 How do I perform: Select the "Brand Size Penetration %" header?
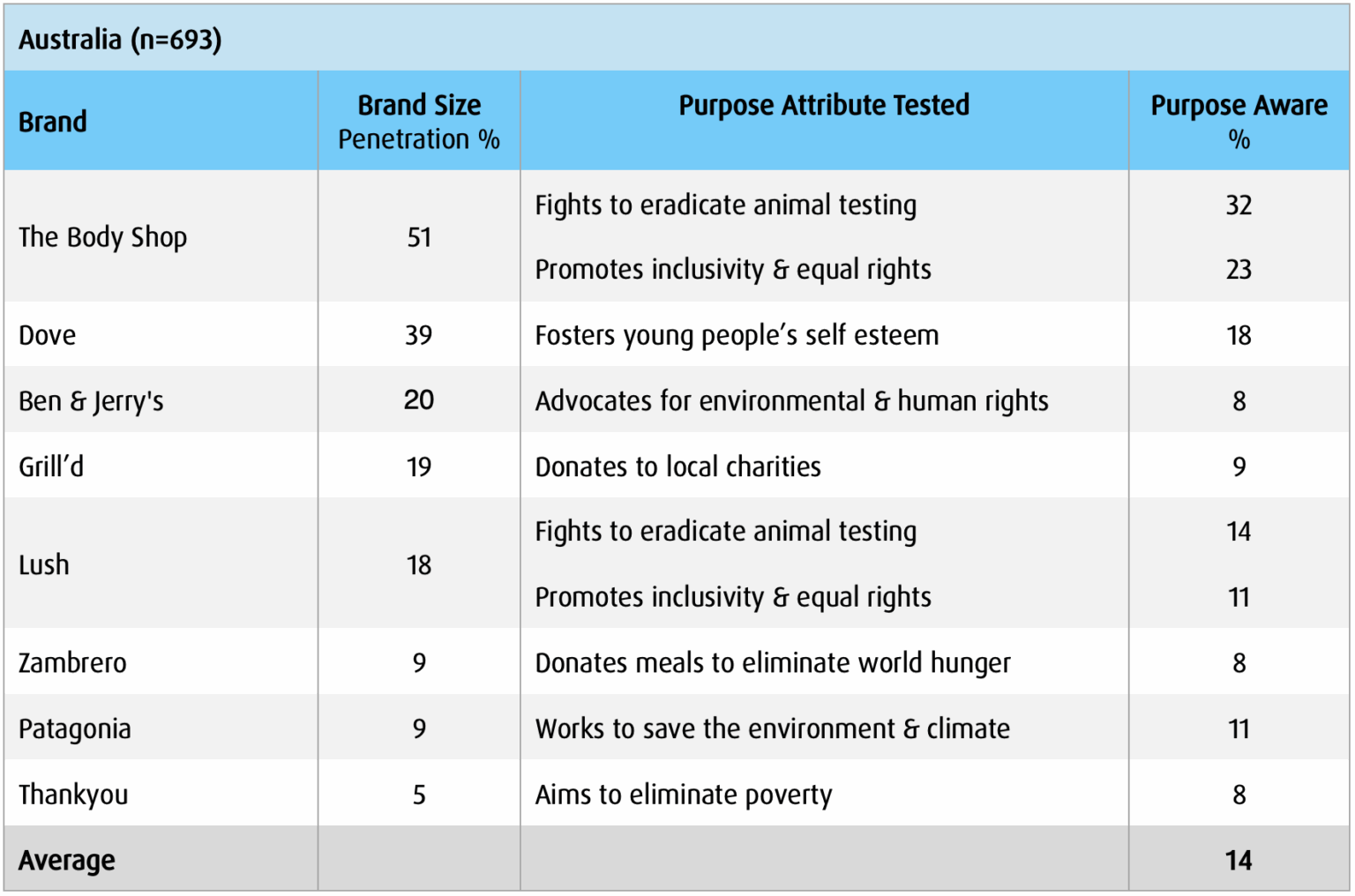(419, 122)
